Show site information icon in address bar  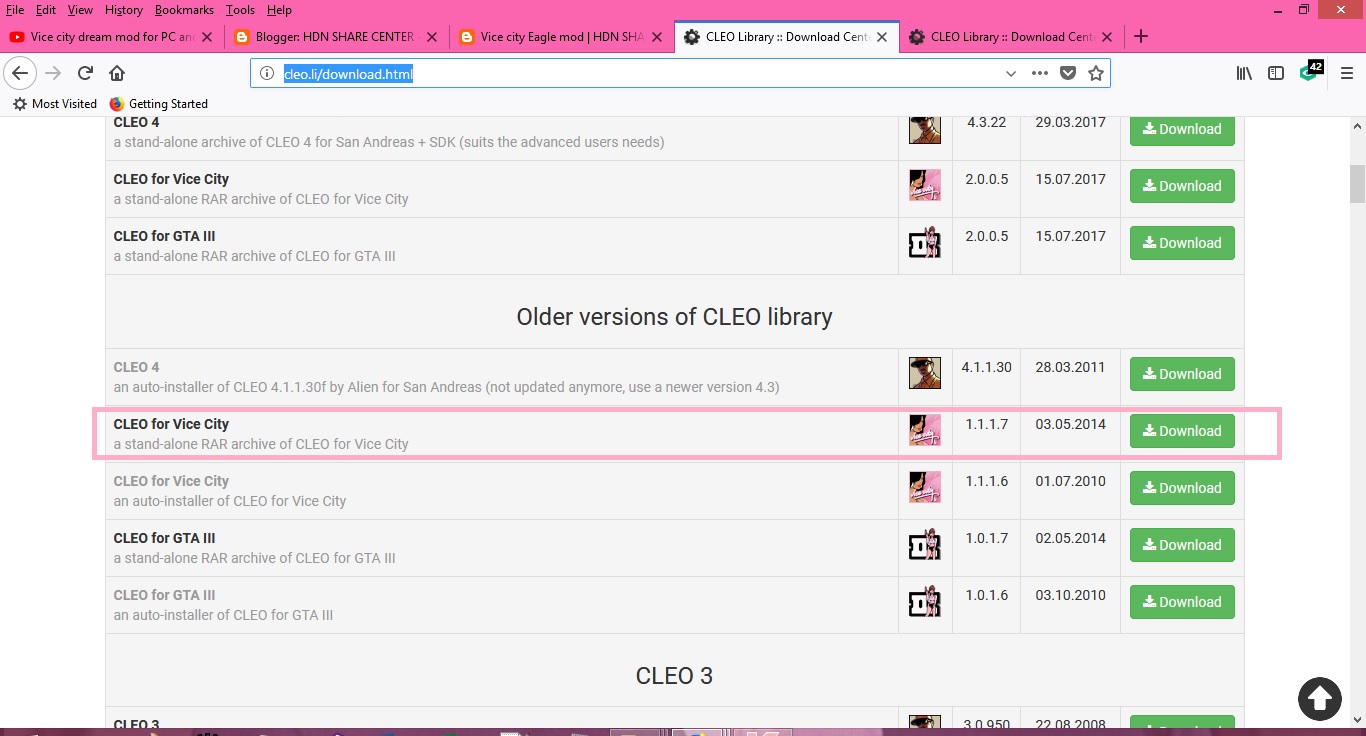(266, 73)
